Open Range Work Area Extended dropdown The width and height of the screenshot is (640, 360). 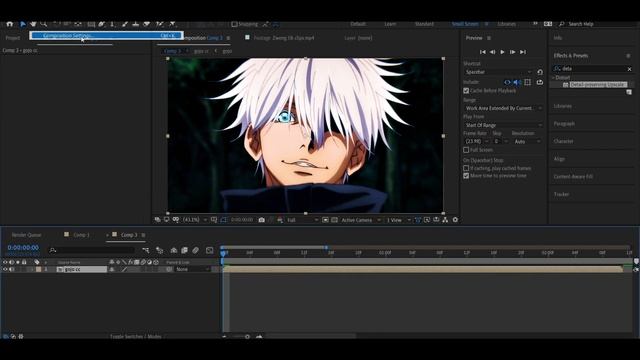(504, 108)
